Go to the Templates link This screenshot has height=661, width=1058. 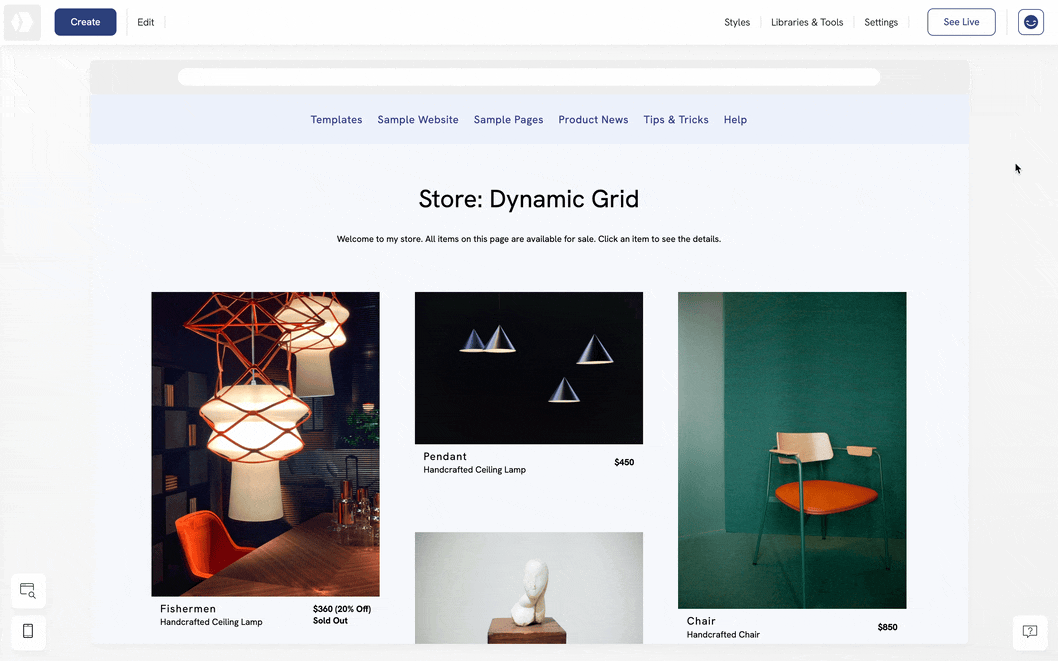(336, 120)
